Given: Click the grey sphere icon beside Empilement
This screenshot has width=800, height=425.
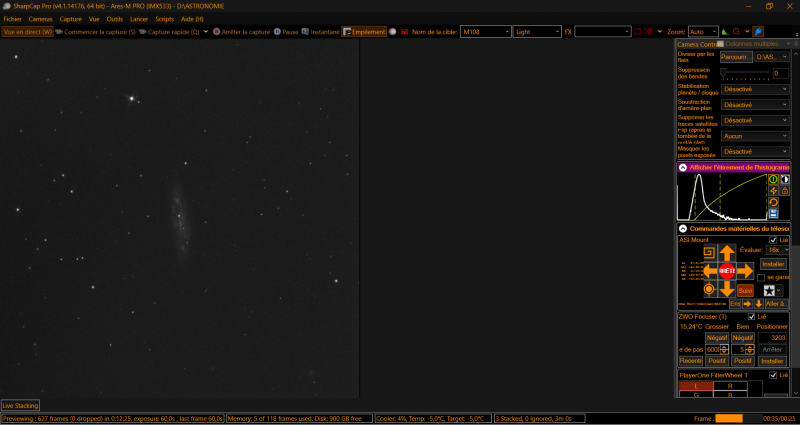Looking at the screenshot, I should [392, 32].
